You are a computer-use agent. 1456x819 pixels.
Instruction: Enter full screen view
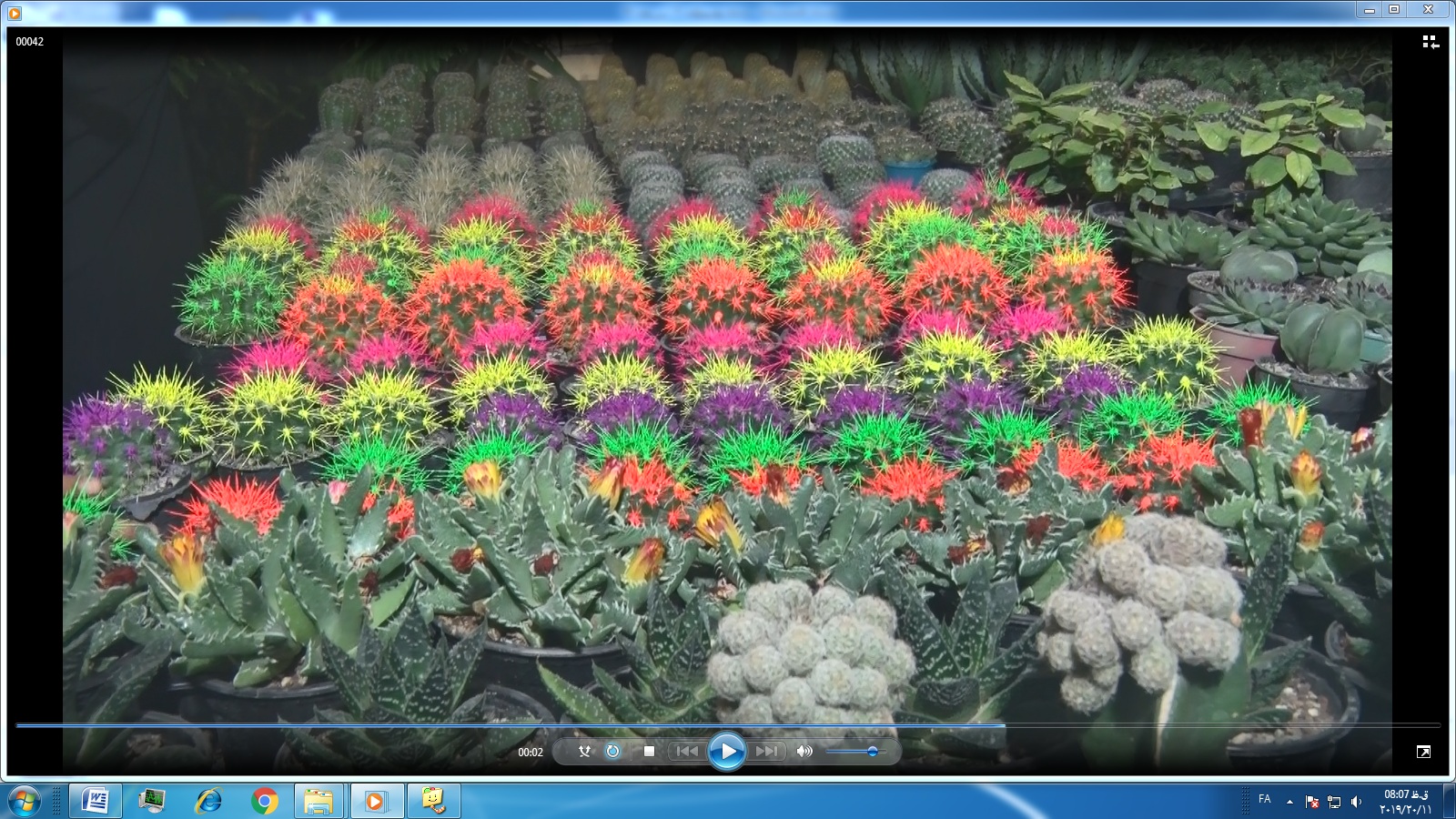(1423, 752)
